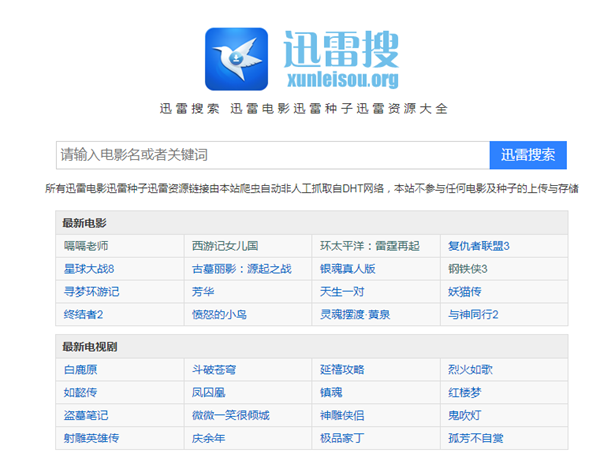Open the 延禧攻略 TV series link
The image size is (600, 457).
click(342, 370)
